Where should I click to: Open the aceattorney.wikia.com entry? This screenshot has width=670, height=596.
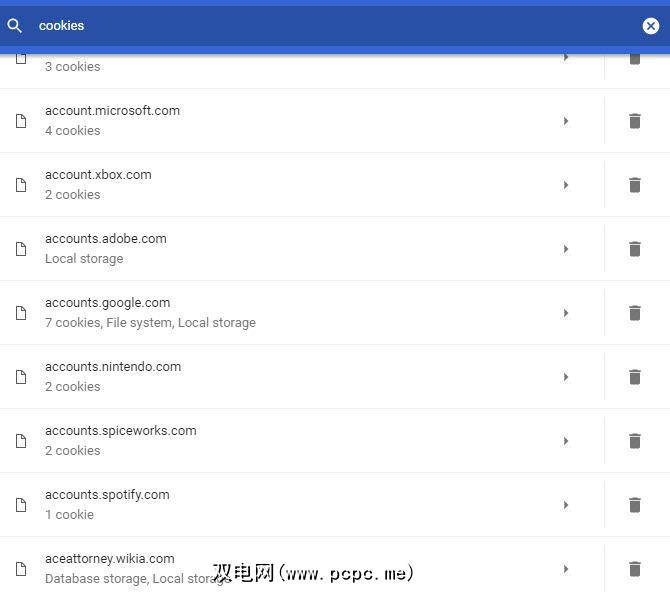pos(302,567)
